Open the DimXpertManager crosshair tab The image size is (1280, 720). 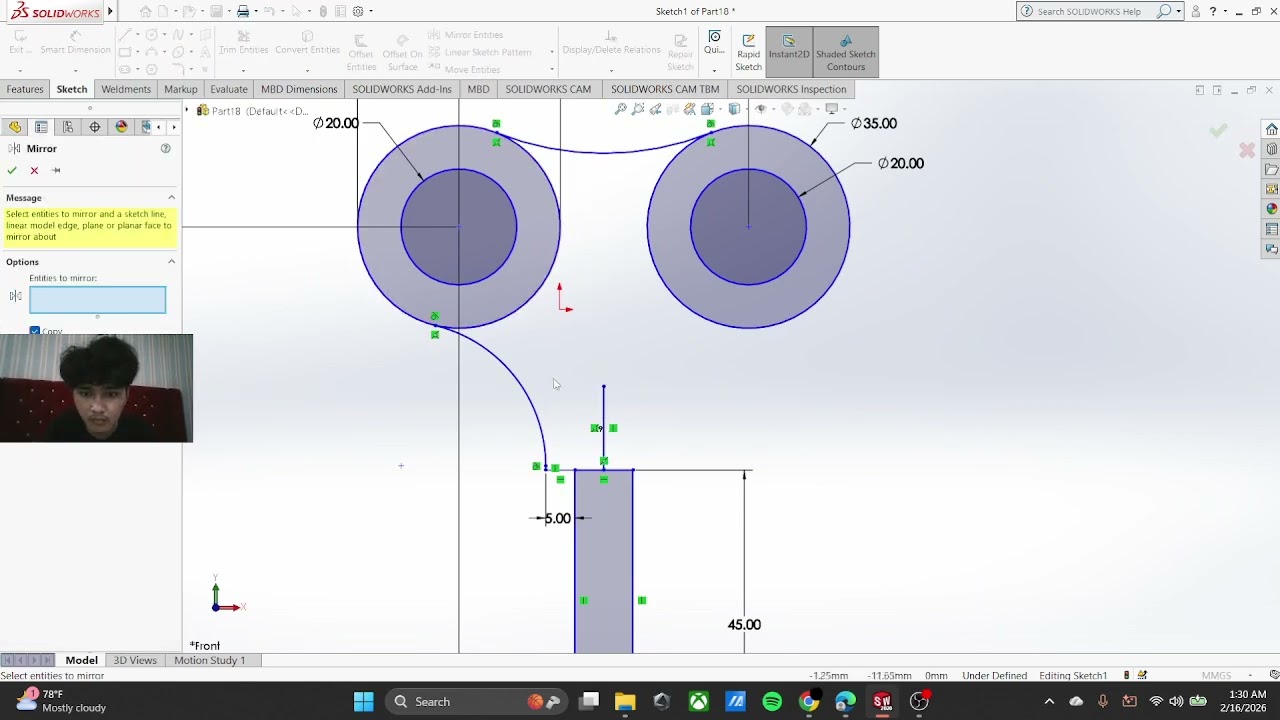pos(95,127)
